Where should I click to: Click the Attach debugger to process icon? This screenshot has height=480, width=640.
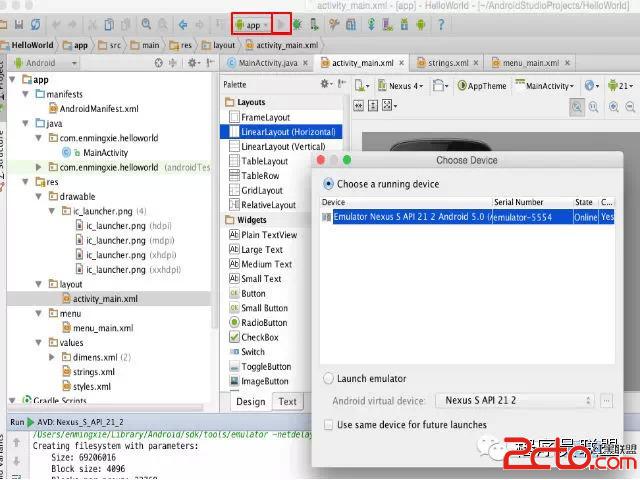coord(314,25)
